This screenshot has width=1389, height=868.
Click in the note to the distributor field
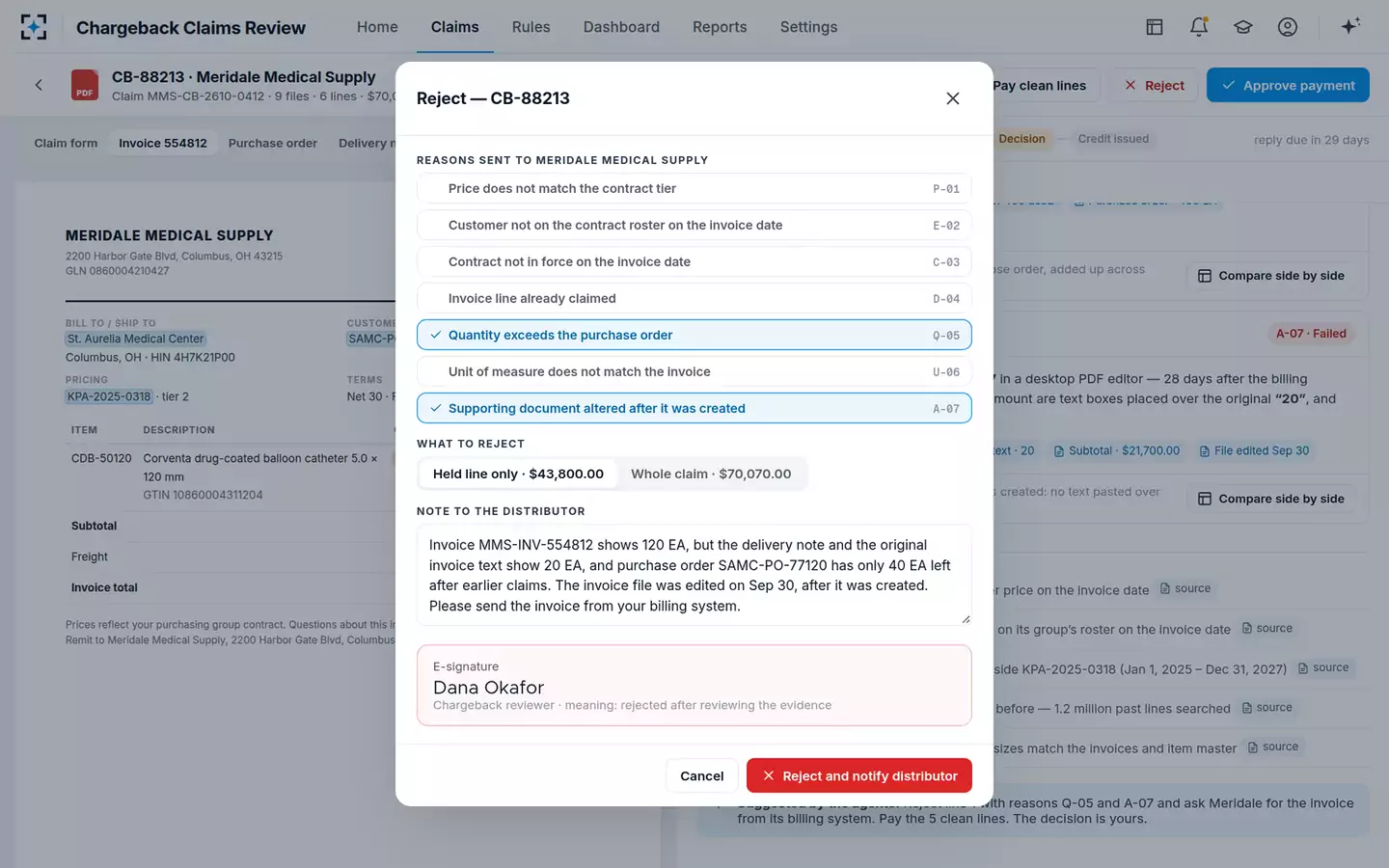coord(694,575)
